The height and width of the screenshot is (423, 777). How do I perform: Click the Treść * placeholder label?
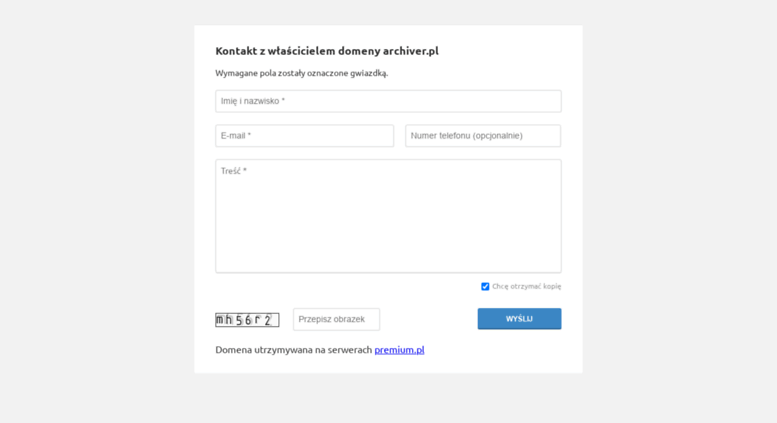point(233,171)
